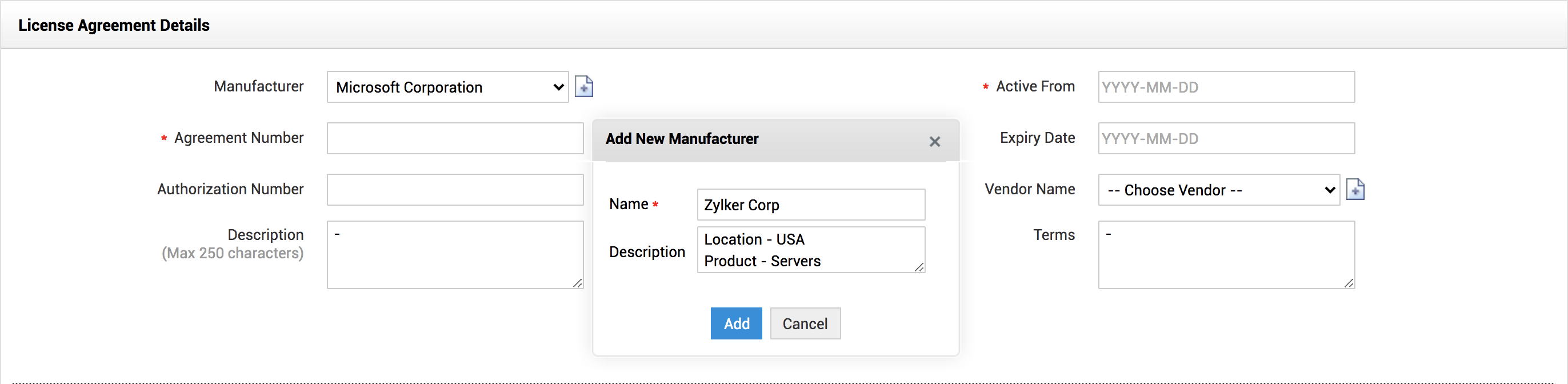Select the Active From date field
Screen dimensions: 1568x384
1226,87
